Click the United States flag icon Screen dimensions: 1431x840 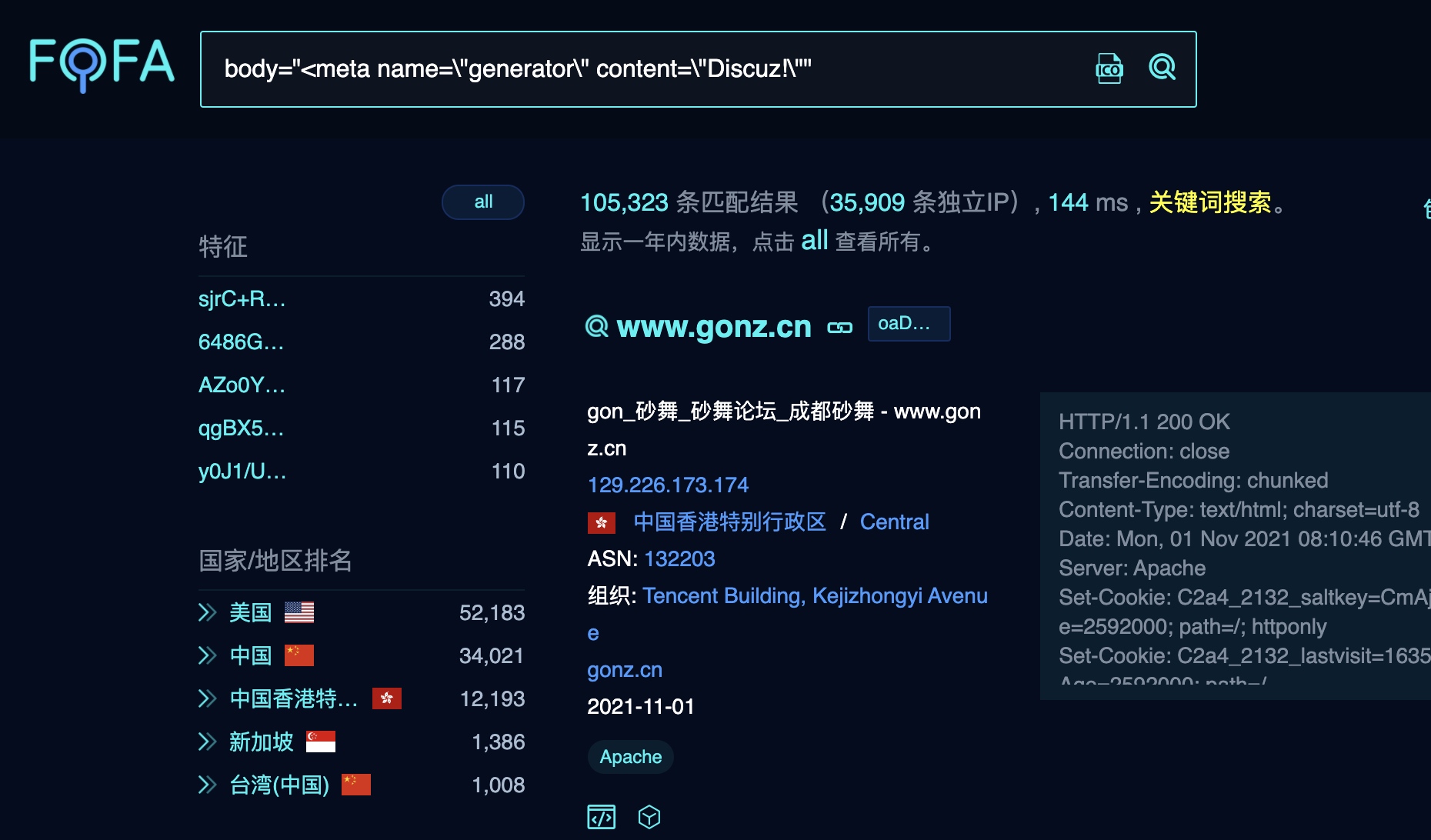(x=299, y=612)
